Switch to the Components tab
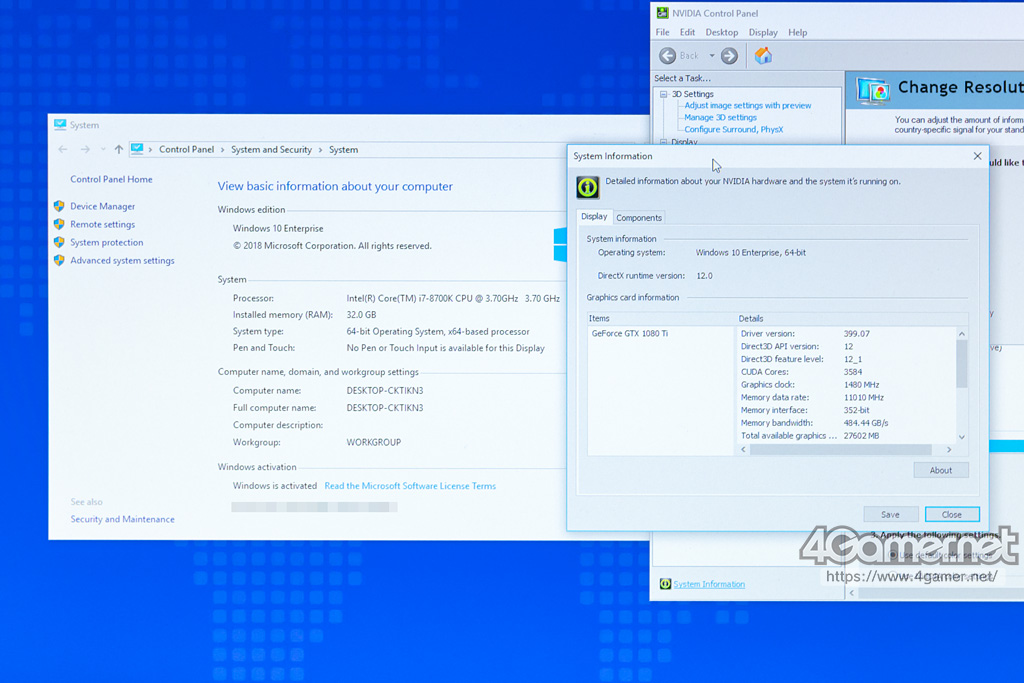Viewport: 1024px width, 683px height. coord(638,218)
